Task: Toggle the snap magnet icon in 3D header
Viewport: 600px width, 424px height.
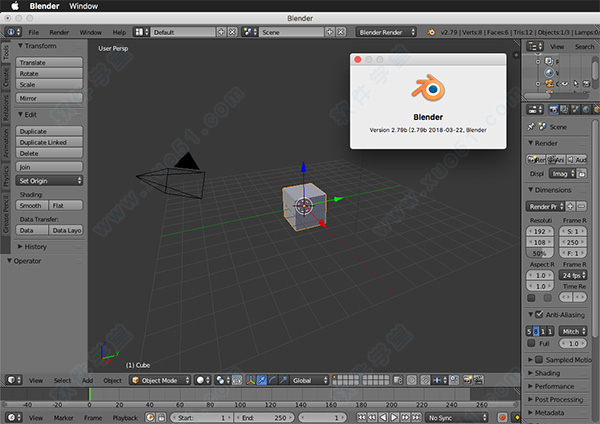Action: point(425,380)
